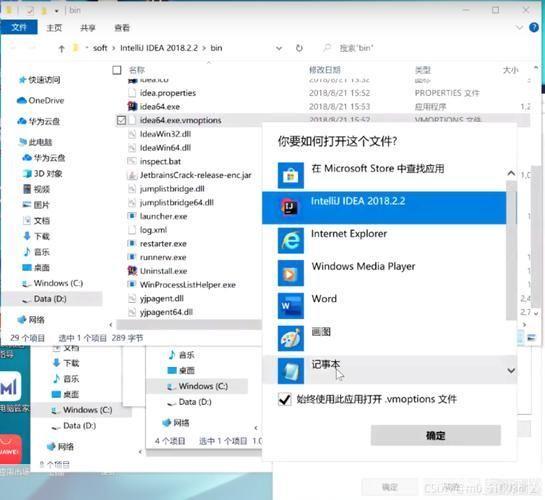The height and width of the screenshot is (500, 545).
Task: Open Data (D:) in rear-left background window
Action: tap(79, 426)
